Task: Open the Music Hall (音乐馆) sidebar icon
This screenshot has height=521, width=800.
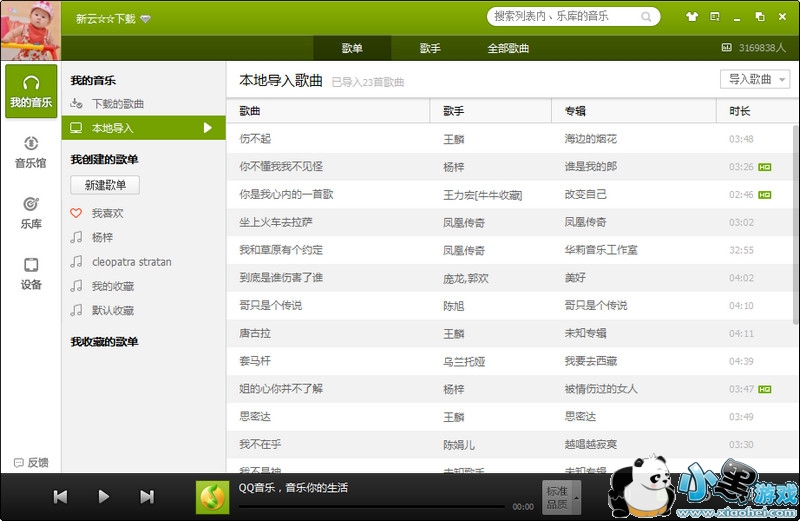Action: (x=31, y=143)
